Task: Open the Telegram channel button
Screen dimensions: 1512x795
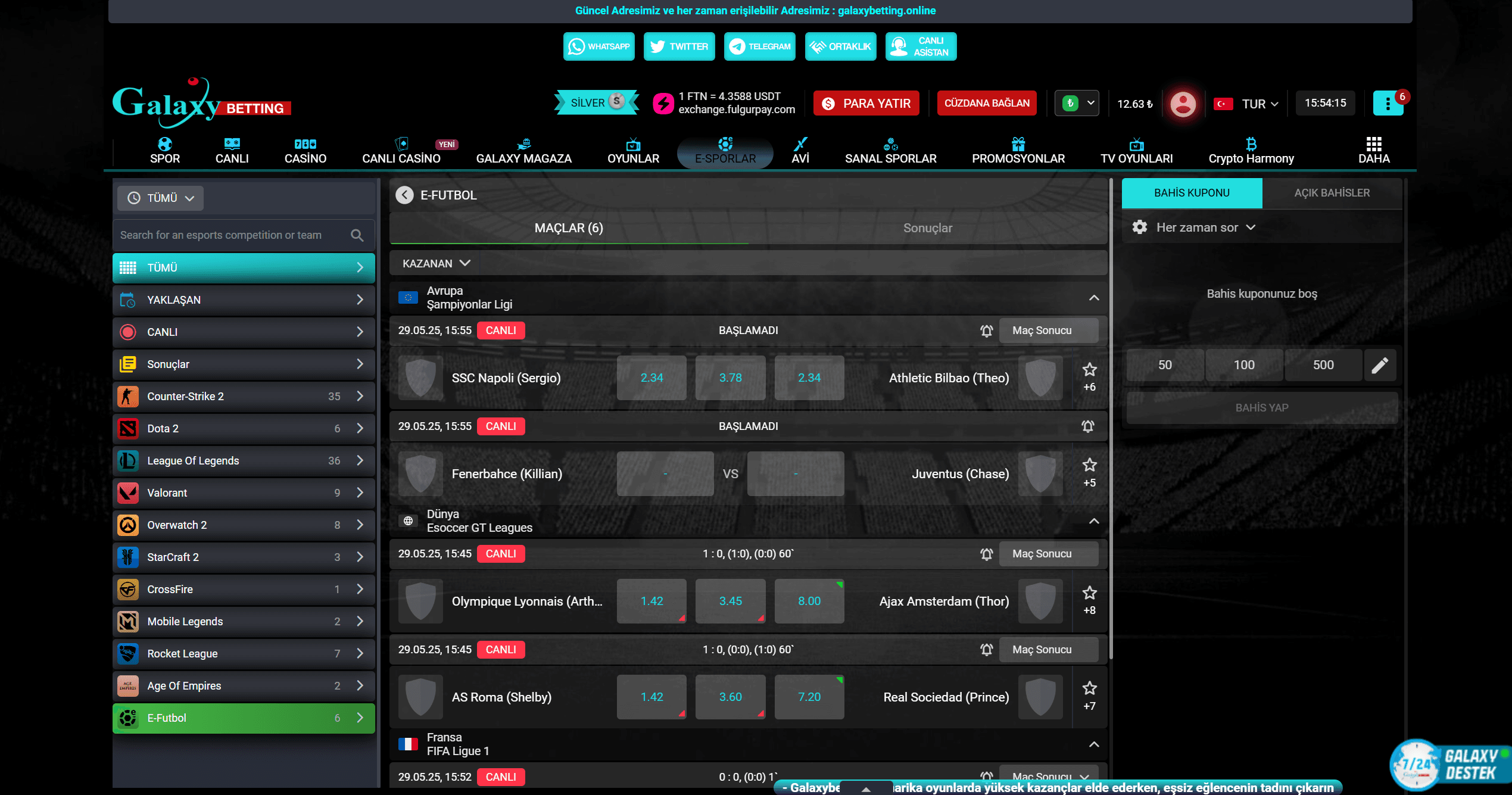Action: coord(759,46)
